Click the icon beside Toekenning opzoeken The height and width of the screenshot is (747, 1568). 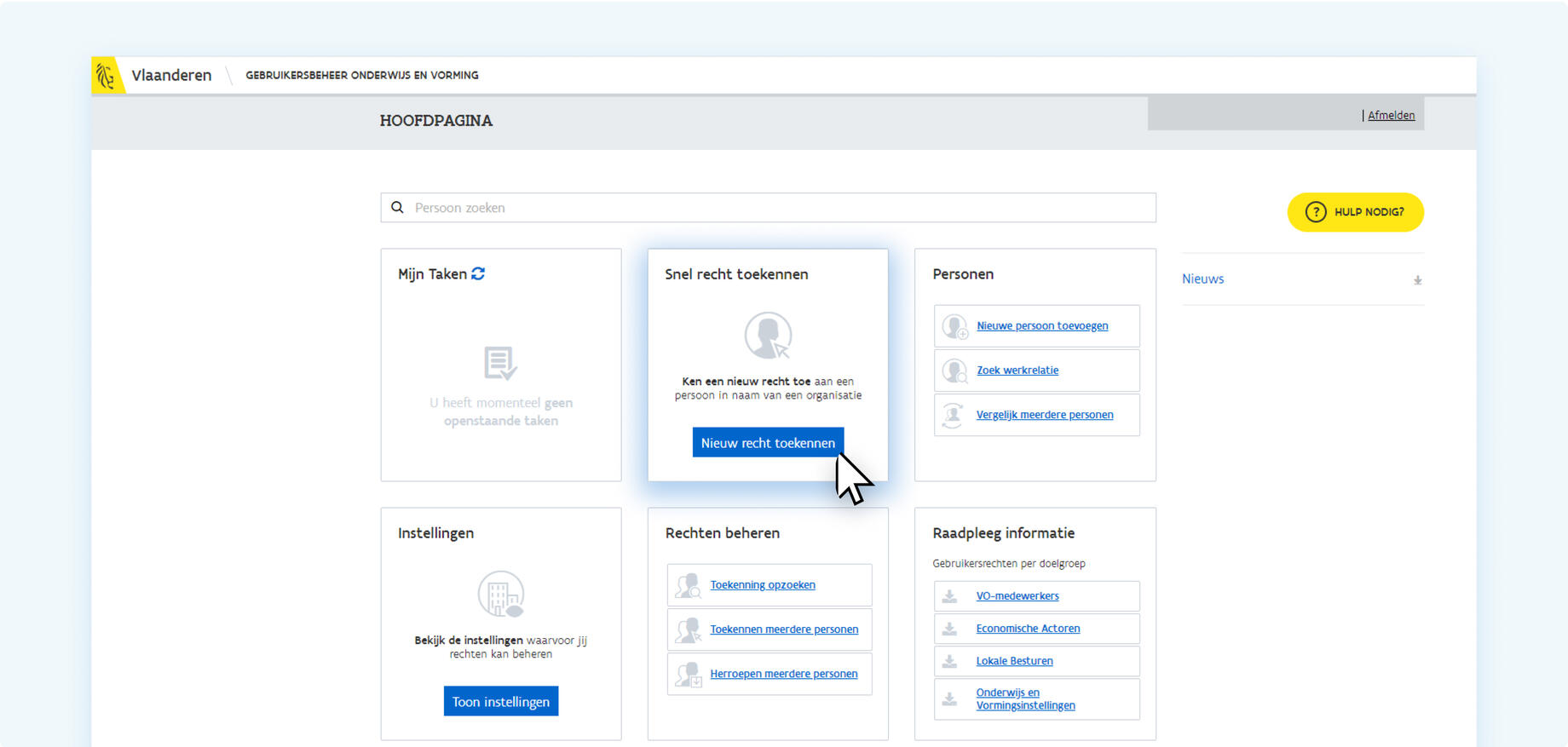(x=688, y=585)
